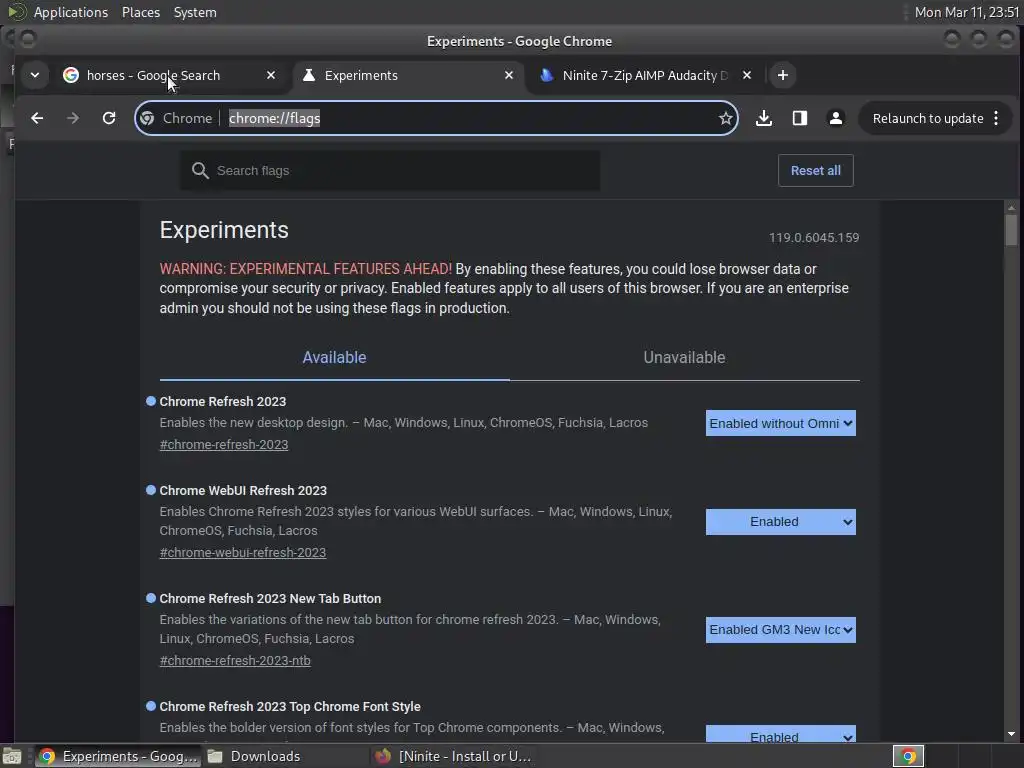The height and width of the screenshot is (768, 1024).
Task: Click the clock showing Mon Mar 11
Action: (967, 12)
